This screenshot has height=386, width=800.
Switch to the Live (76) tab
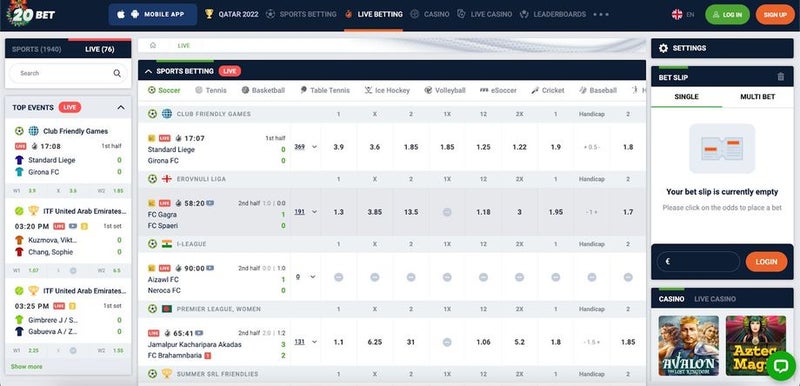(x=99, y=49)
